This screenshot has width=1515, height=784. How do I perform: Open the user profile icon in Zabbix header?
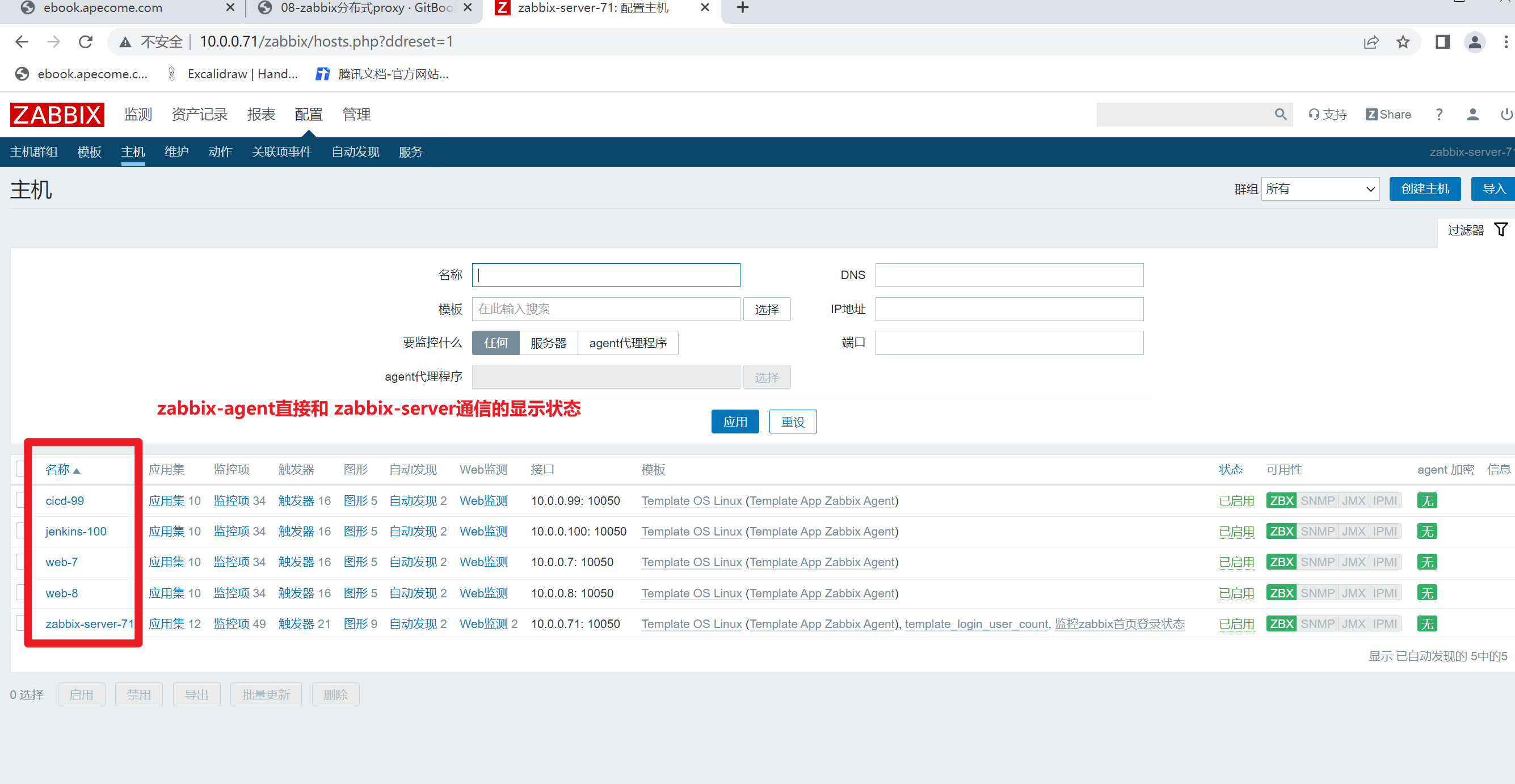(x=1472, y=114)
